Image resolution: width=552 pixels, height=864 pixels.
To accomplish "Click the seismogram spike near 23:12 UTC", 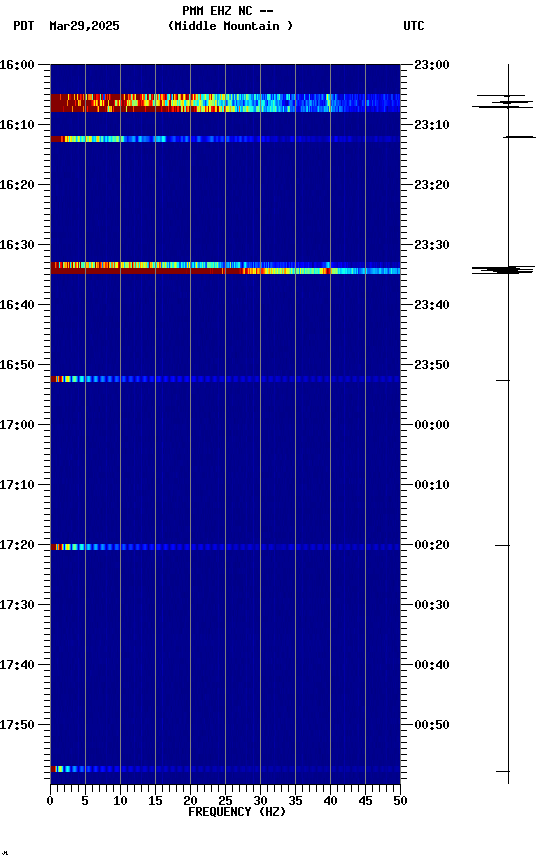I will [519, 137].
